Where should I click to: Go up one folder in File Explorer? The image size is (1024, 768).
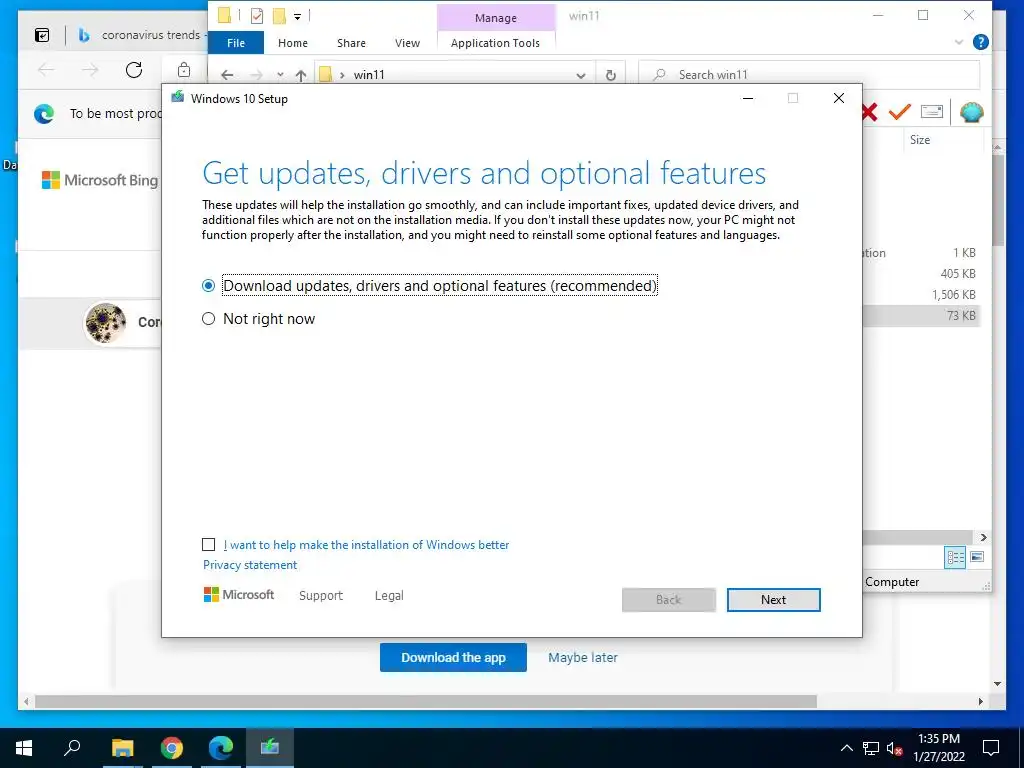(x=300, y=75)
